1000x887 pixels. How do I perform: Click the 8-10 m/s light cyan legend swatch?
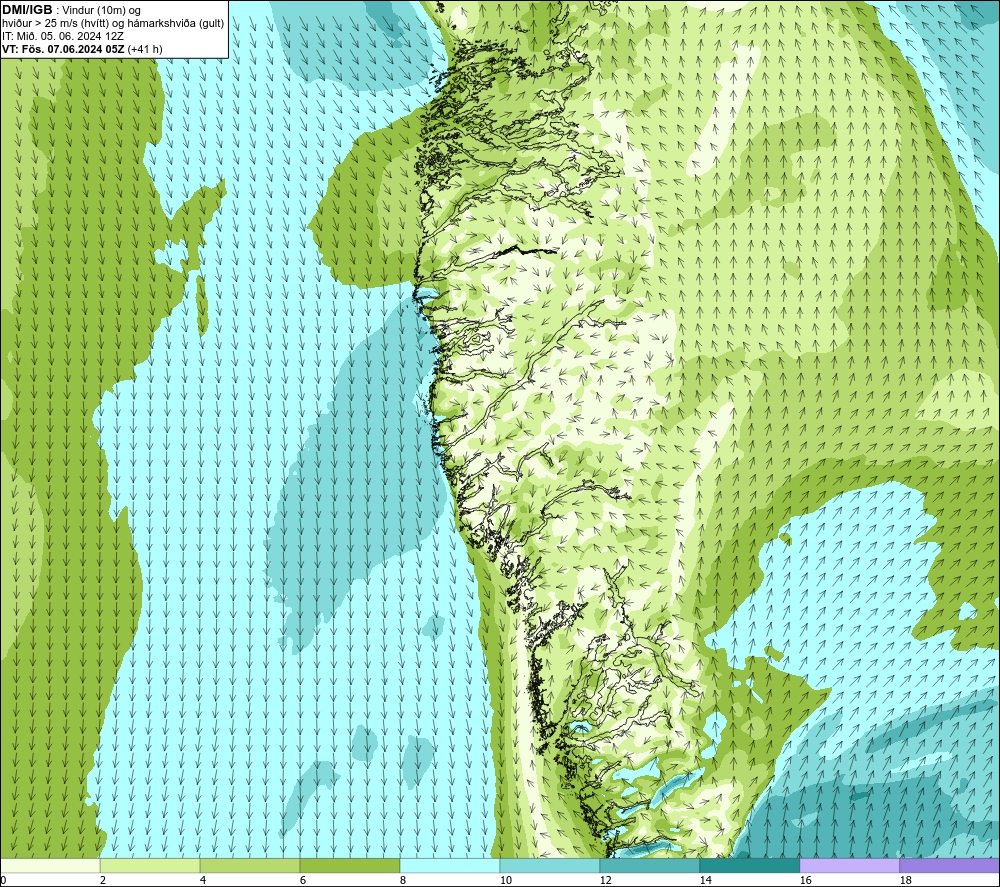tap(450, 865)
